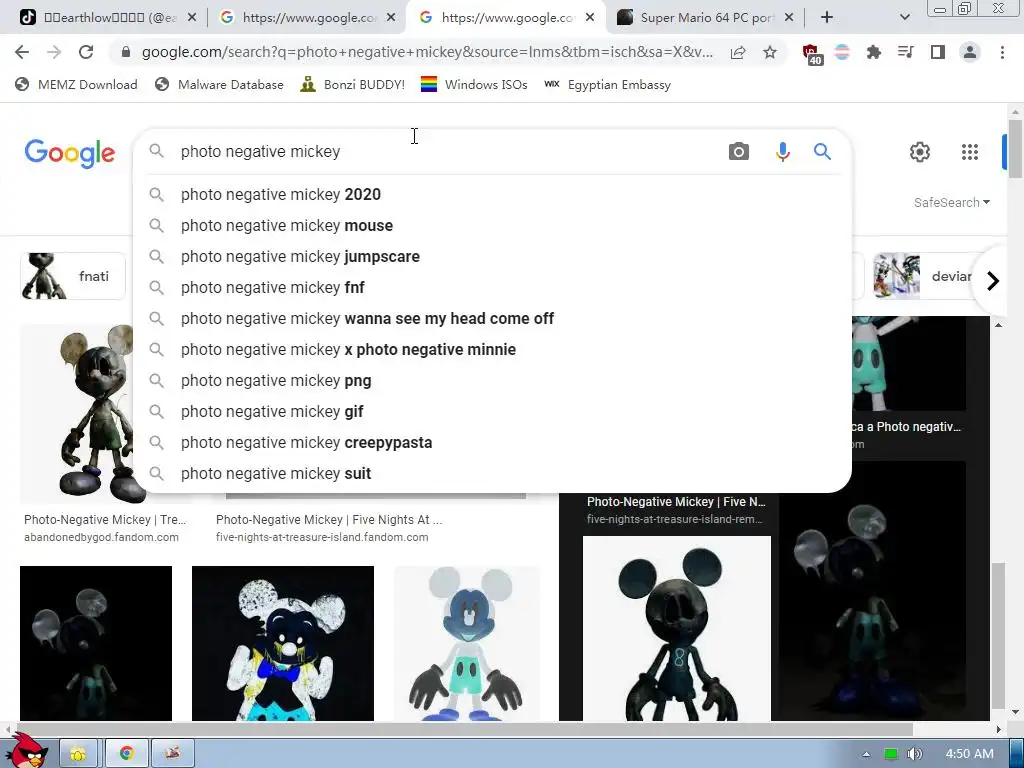This screenshot has width=1024, height=768.
Task: Choose suggestion x photo negative minnie
Action: point(492,349)
